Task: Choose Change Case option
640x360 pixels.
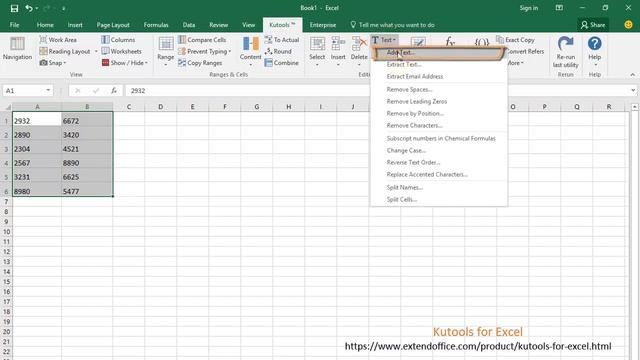Action: coord(439,150)
